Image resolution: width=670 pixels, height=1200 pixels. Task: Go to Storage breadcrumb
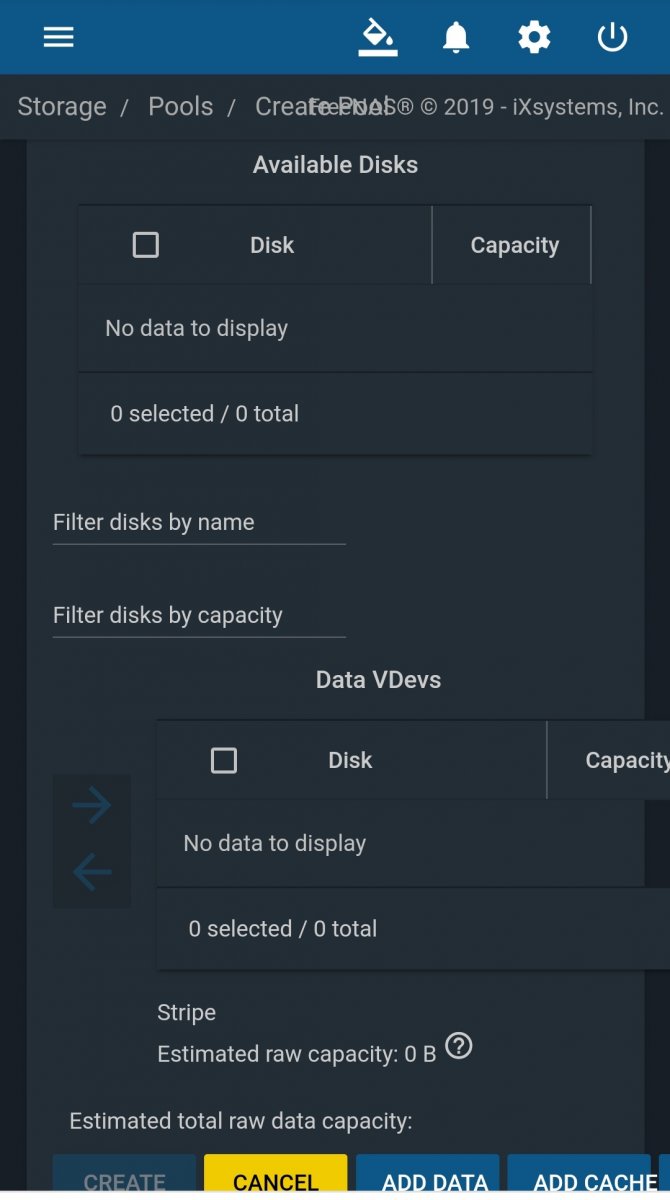pyautogui.click(x=62, y=107)
